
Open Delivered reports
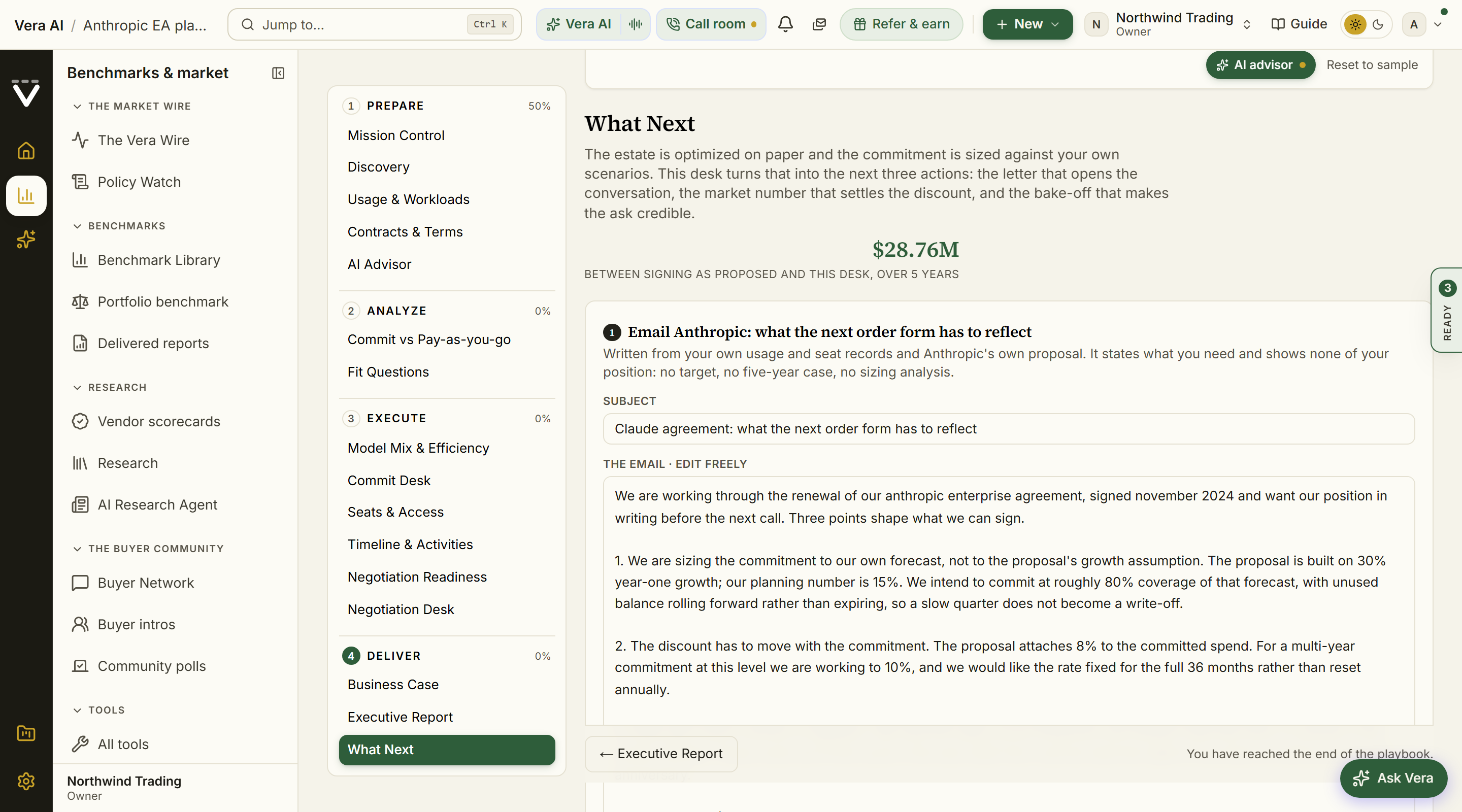(176, 343)
